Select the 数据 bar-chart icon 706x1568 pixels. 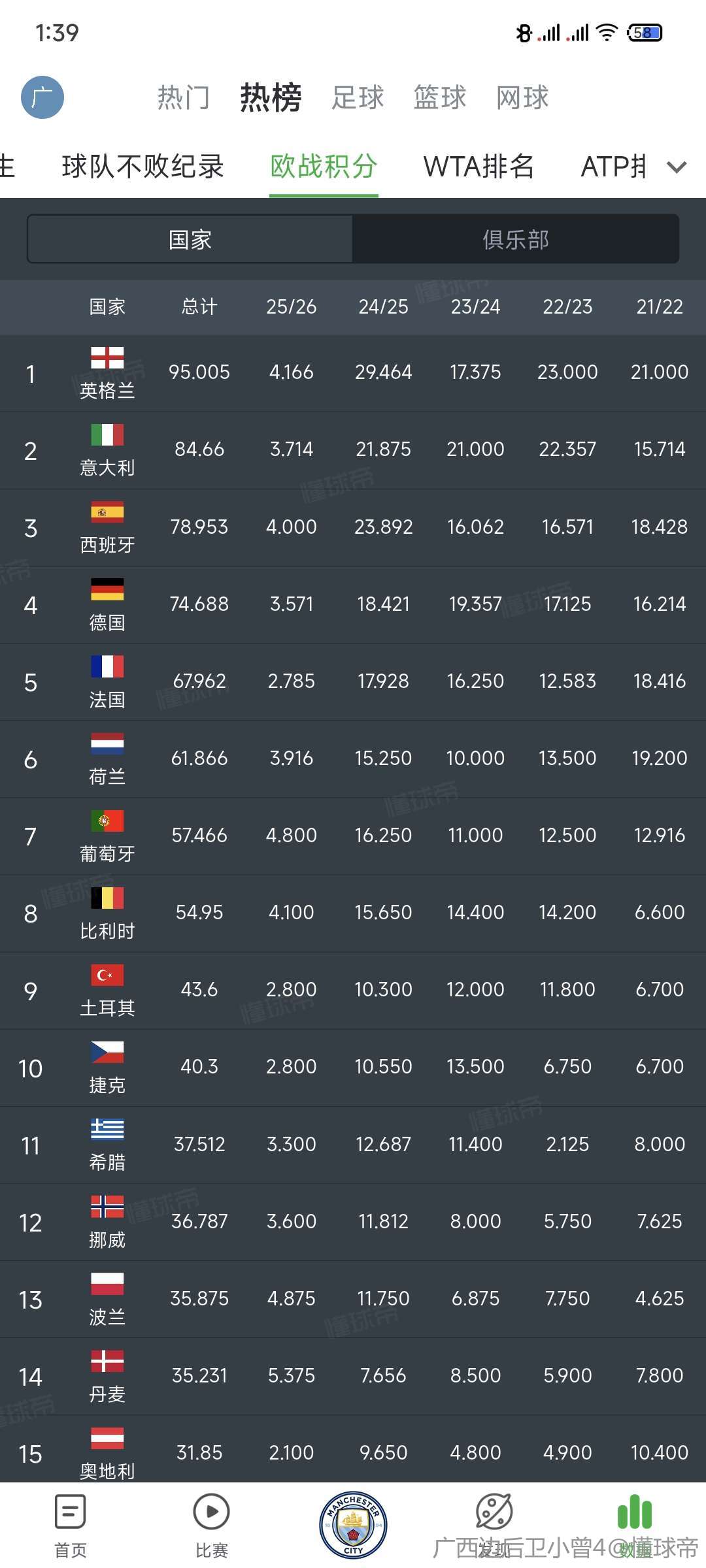pyautogui.click(x=635, y=1512)
